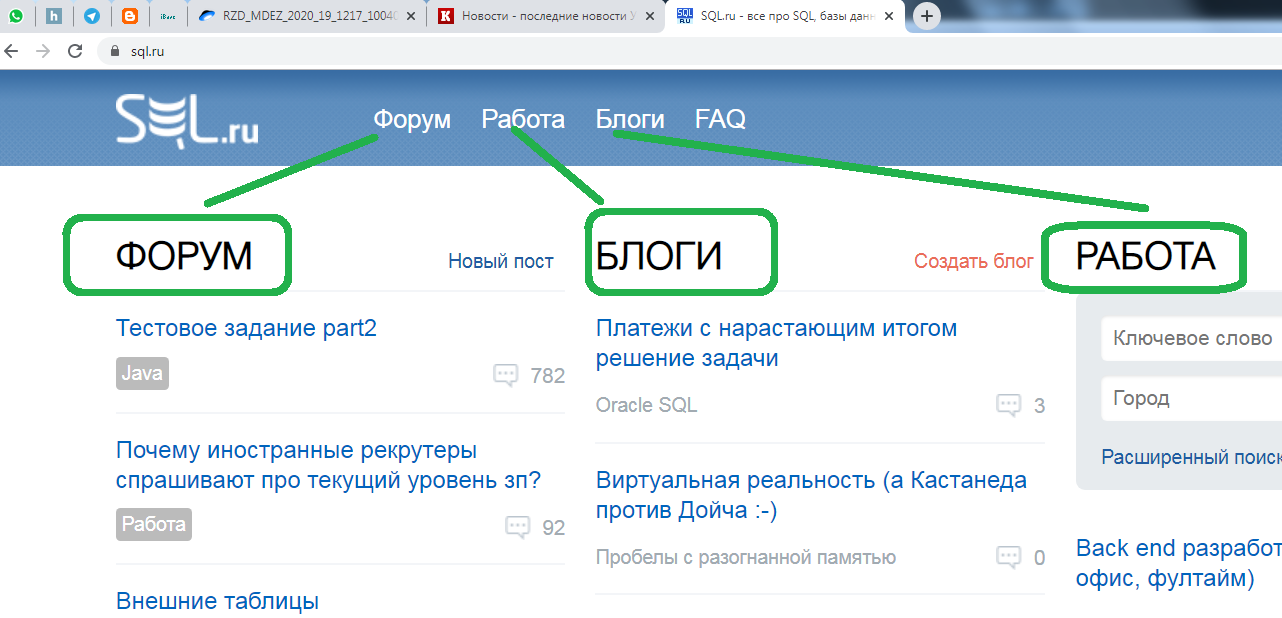Click the Ключевое слово input field
This screenshot has width=1282, height=618.
coord(1190,339)
